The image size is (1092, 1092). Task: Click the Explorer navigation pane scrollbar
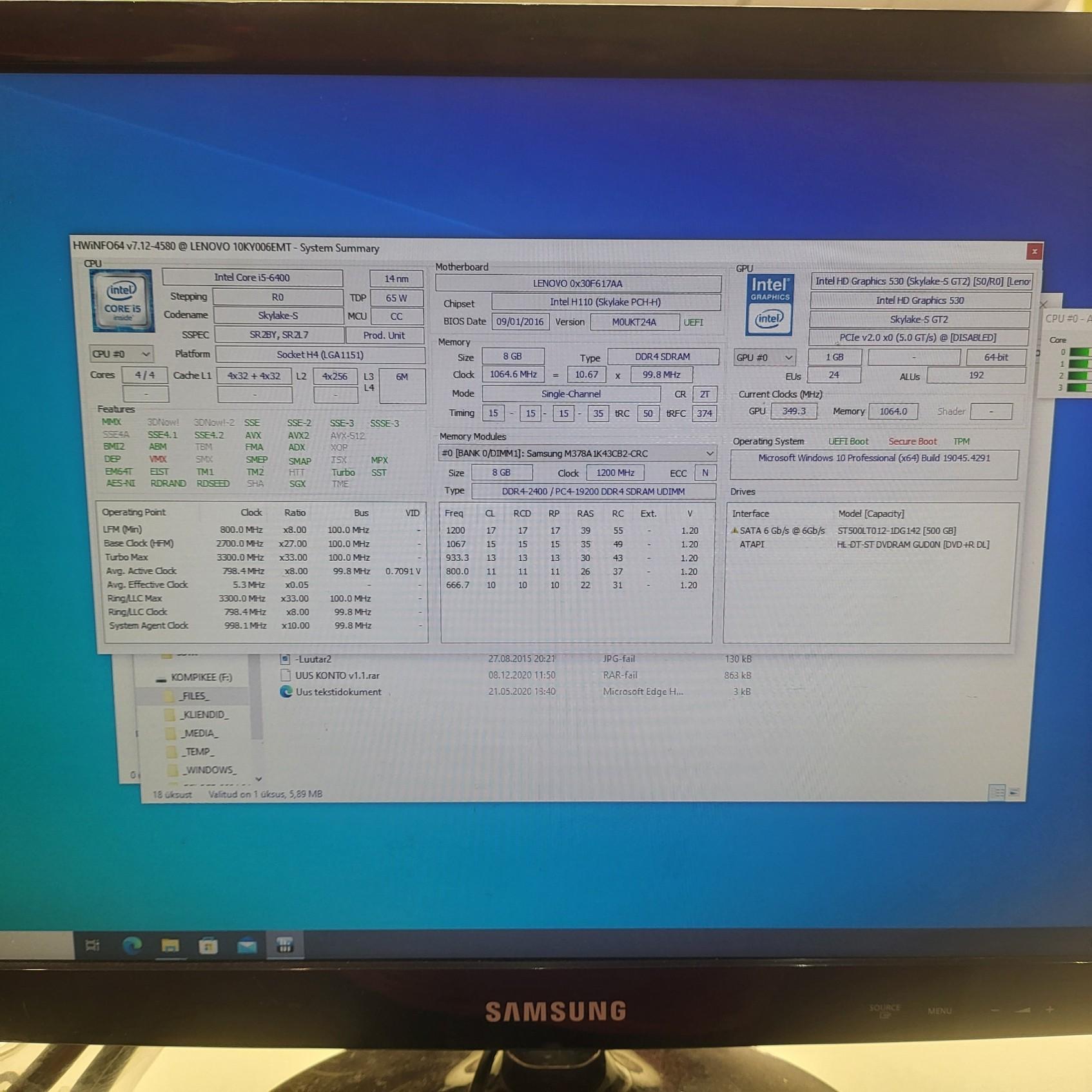pyautogui.click(x=256, y=697)
